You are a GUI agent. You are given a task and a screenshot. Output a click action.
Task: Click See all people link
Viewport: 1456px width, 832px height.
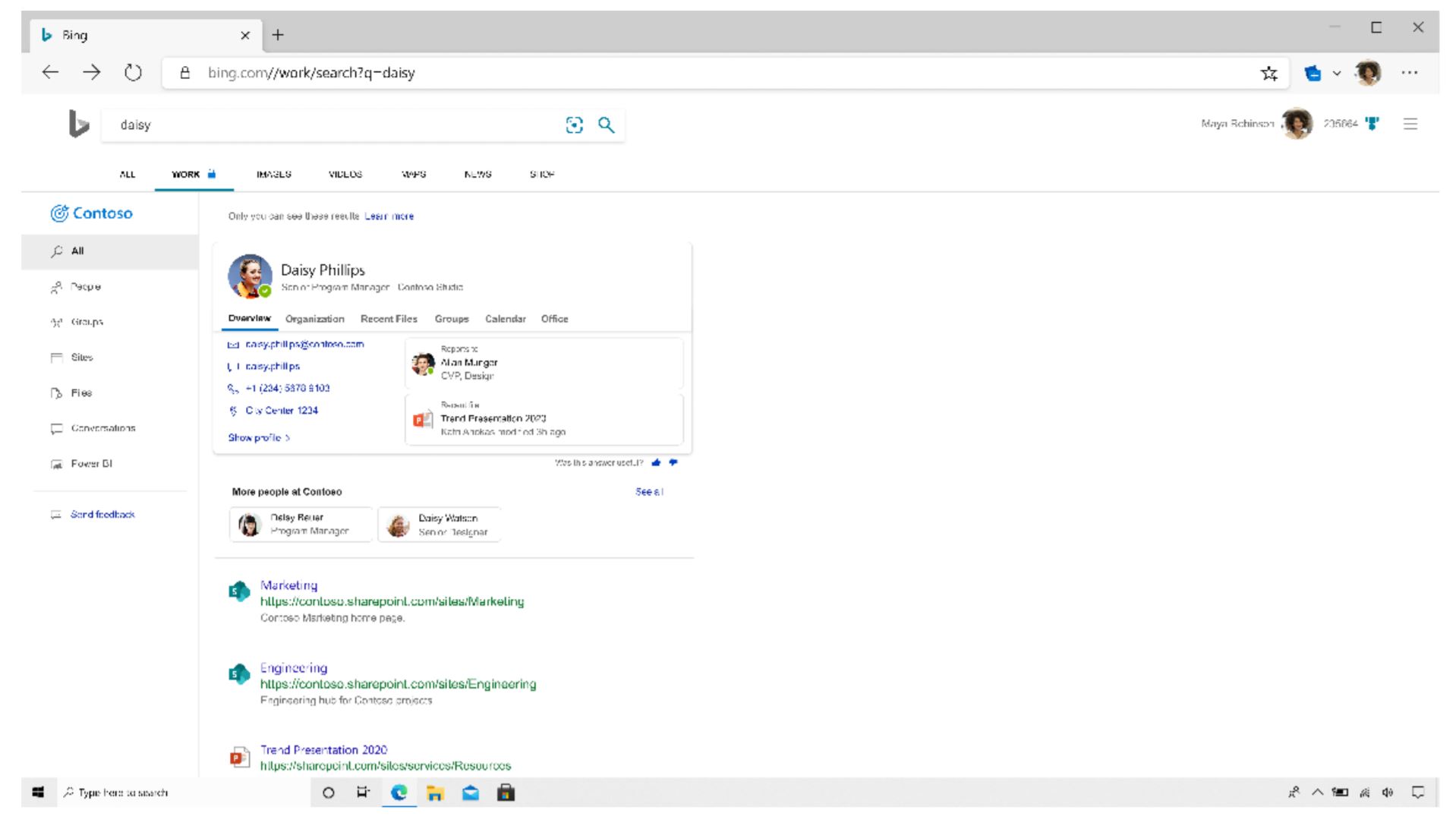coord(649,492)
